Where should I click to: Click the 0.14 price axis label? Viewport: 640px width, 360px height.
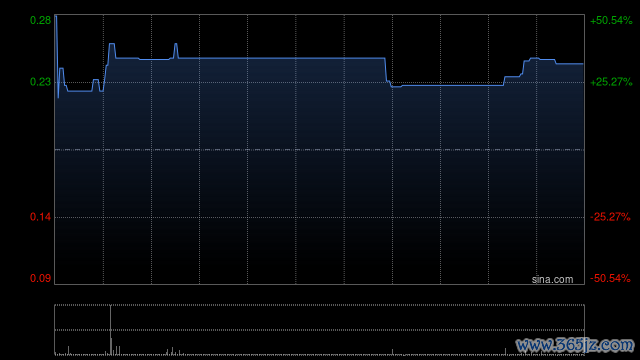pyautogui.click(x=40, y=217)
